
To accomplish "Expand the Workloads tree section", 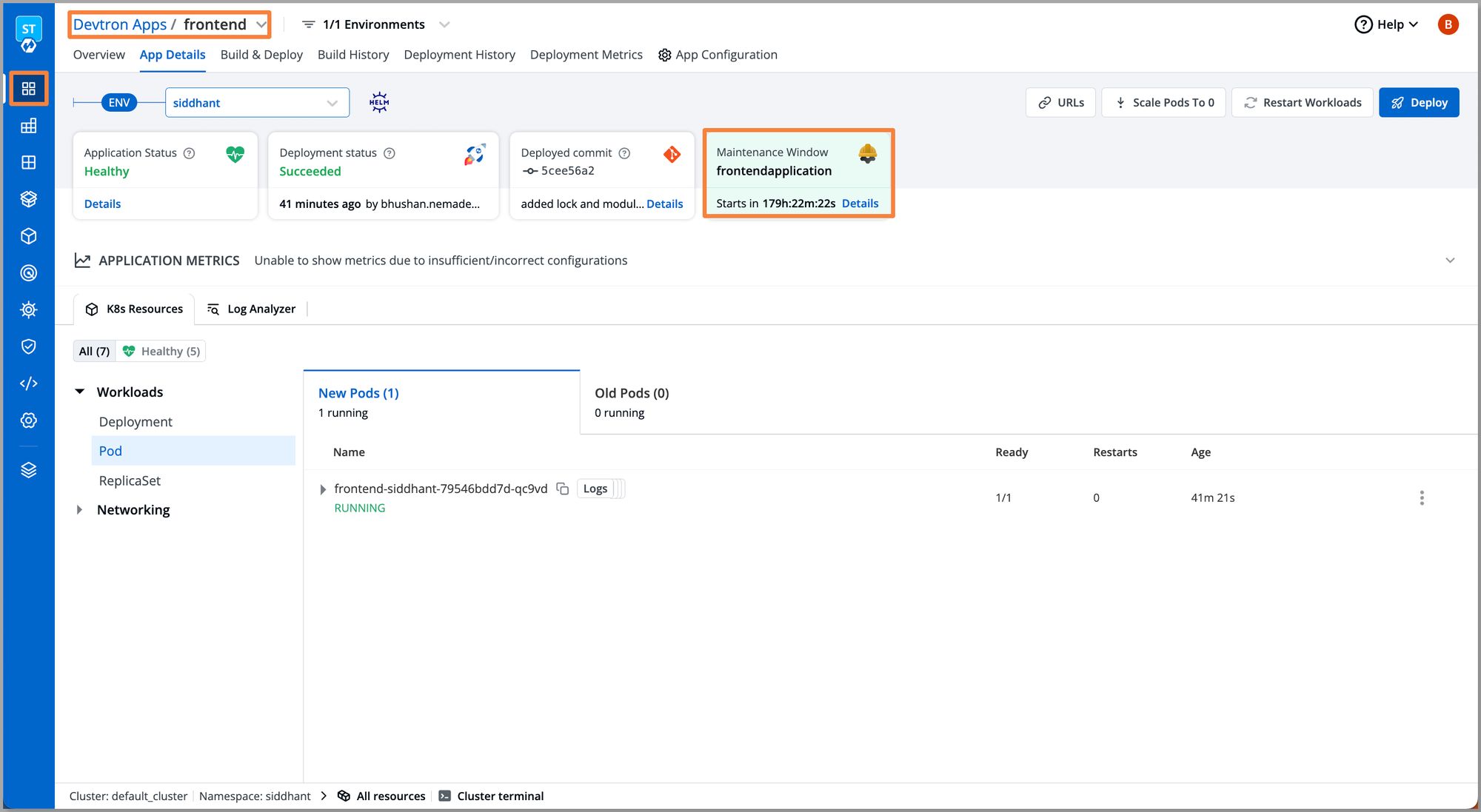I will (80, 391).
